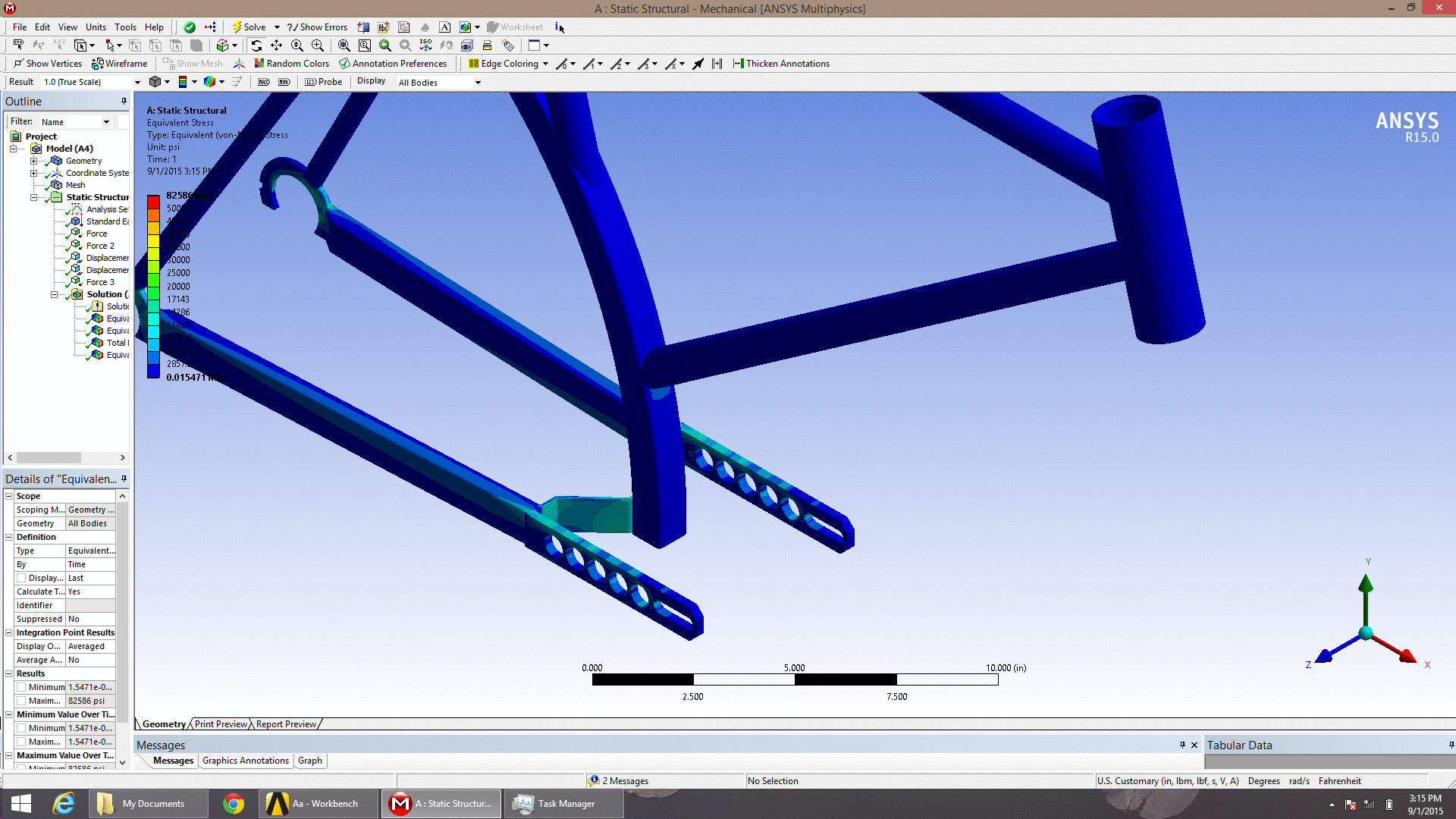This screenshot has height=819, width=1456.
Task: Switch to the Report Preview tab
Action: click(286, 724)
